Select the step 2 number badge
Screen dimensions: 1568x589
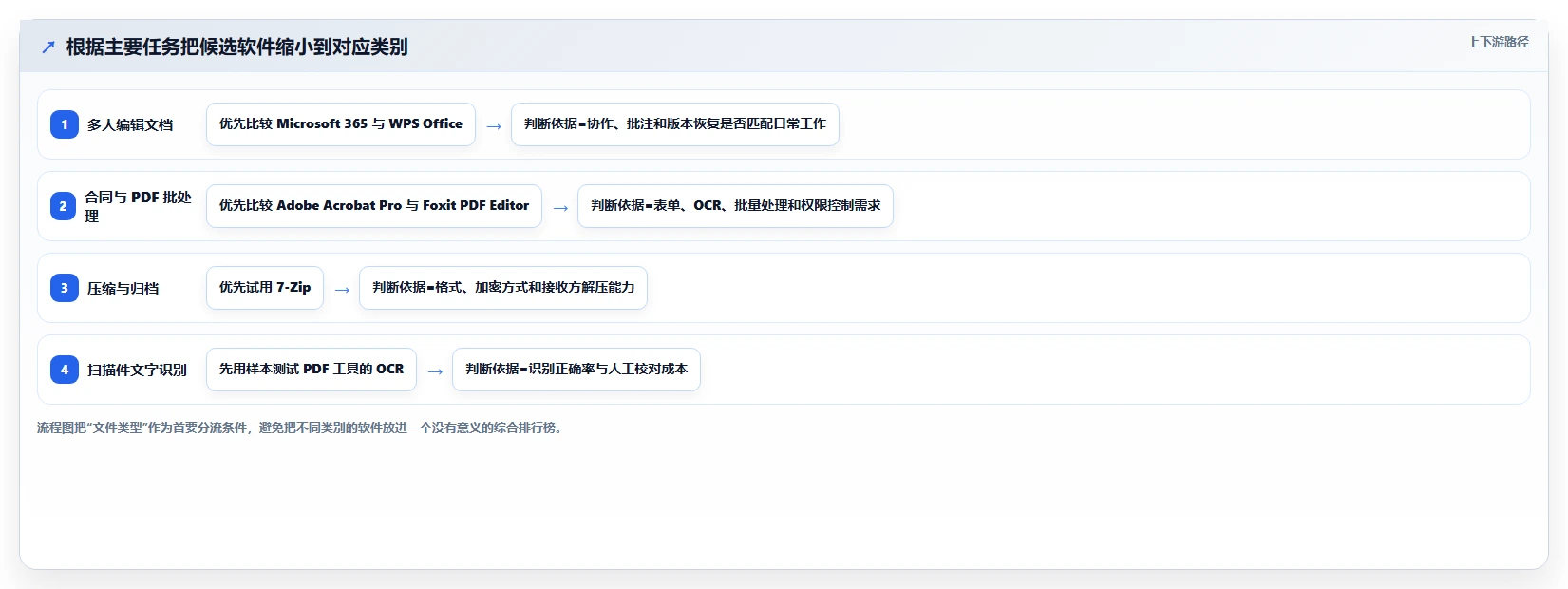[x=63, y=206]
